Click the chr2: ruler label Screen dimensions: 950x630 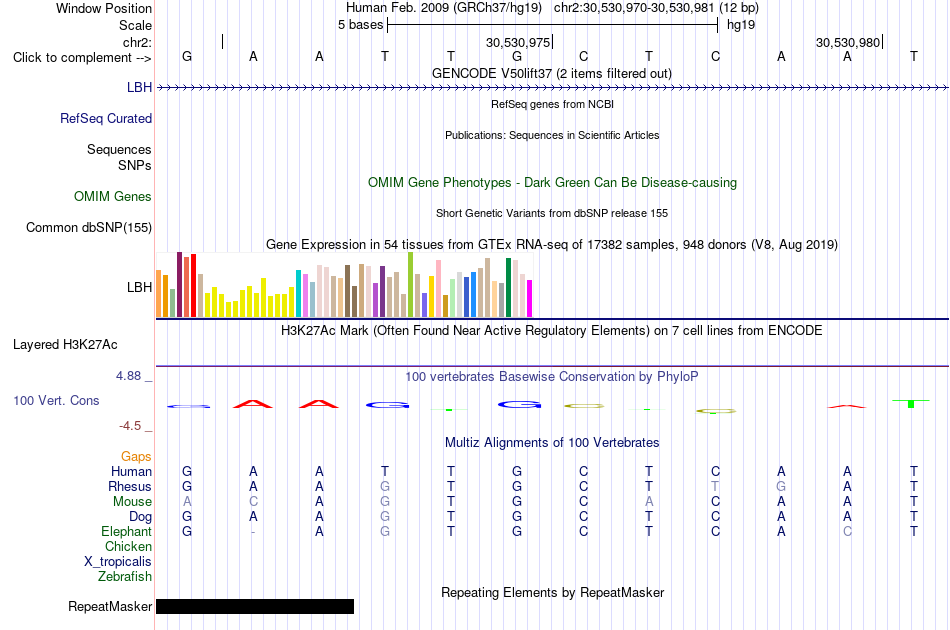click(x=138, y=42)
